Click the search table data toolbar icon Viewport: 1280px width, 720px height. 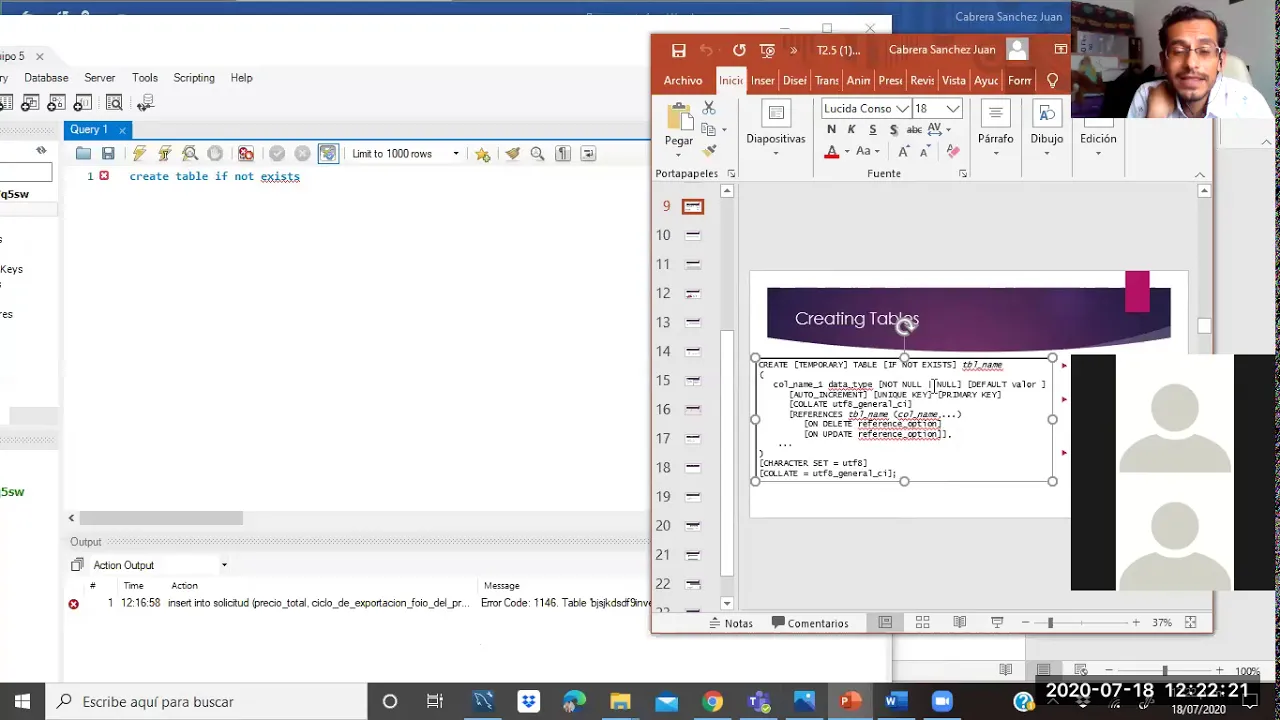[114, 103]
